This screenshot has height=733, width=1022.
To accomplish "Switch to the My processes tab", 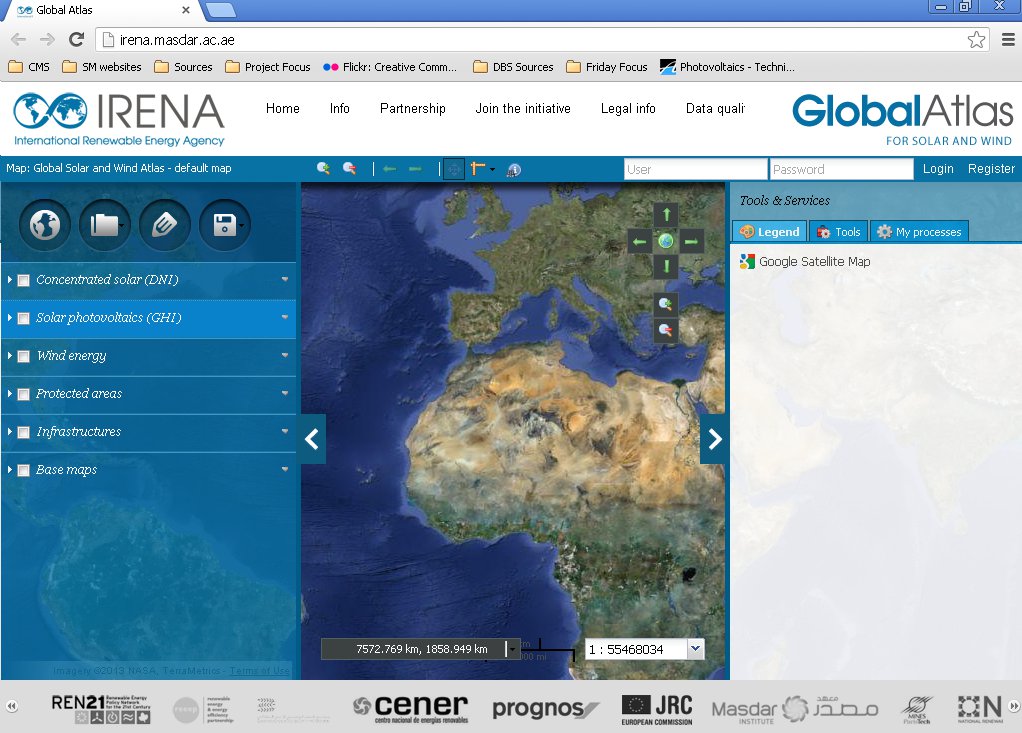I will click(x=920, y=231).
